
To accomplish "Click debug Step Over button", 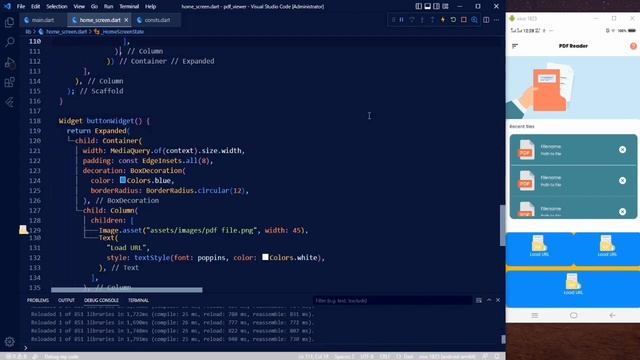I will coord(412,20).
